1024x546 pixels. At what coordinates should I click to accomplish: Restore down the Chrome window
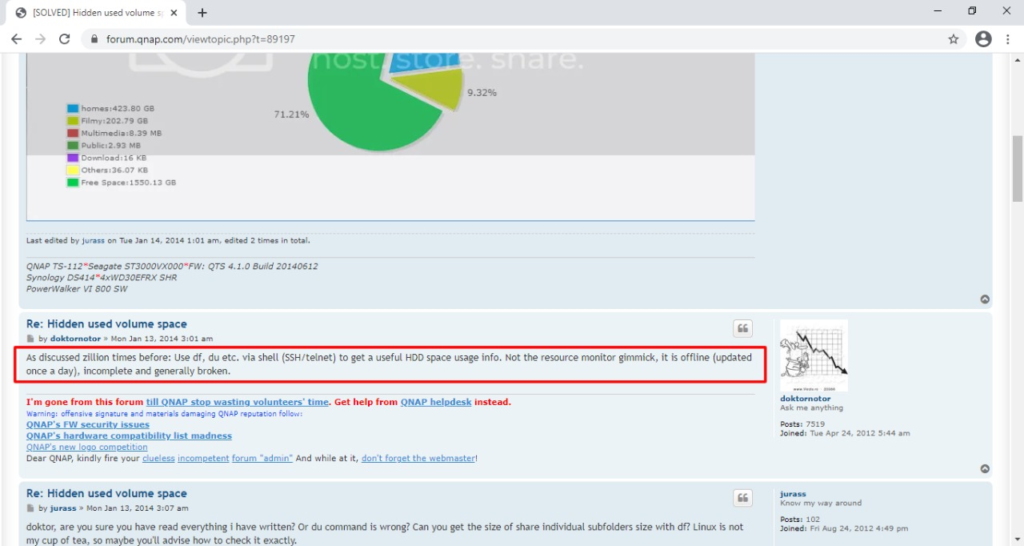972,11
